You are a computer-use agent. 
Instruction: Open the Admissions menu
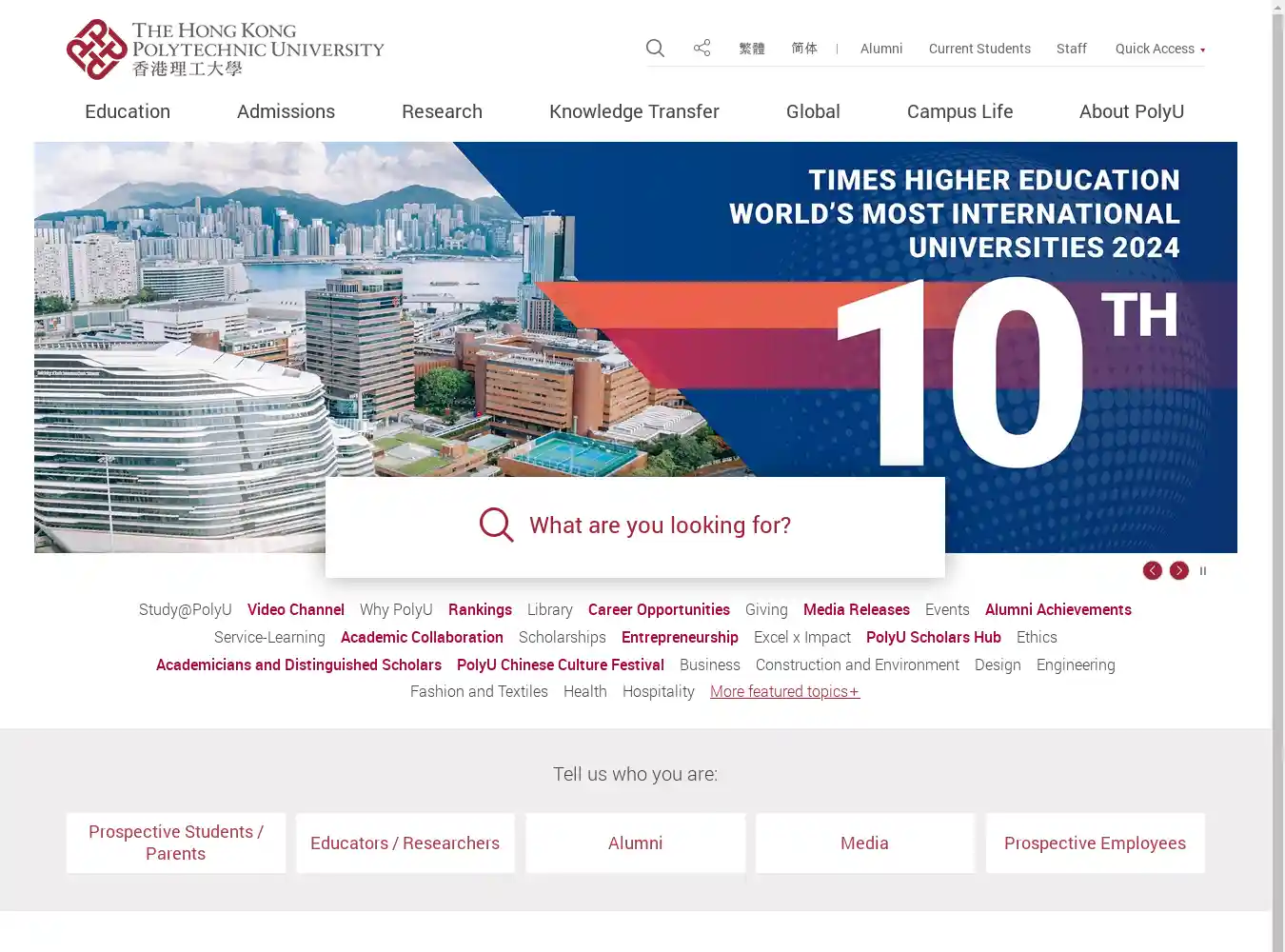pos(286,111)
